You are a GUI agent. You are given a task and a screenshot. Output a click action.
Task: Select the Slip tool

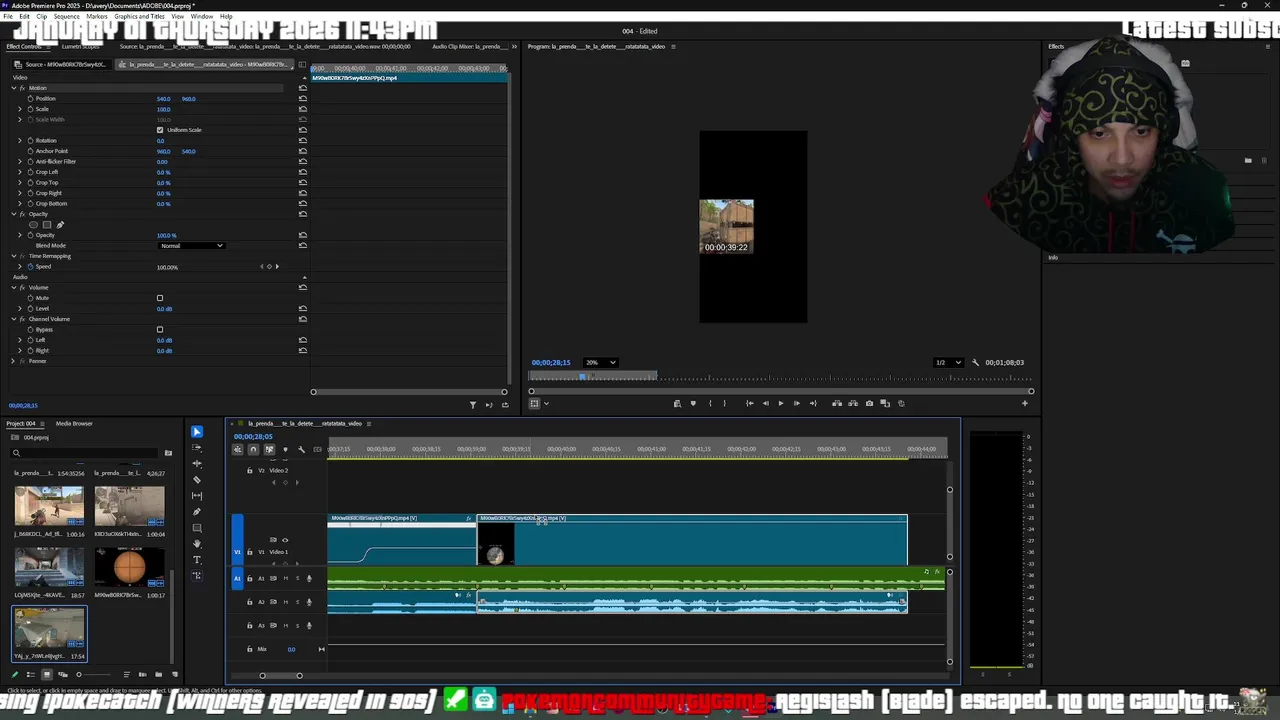196,496
